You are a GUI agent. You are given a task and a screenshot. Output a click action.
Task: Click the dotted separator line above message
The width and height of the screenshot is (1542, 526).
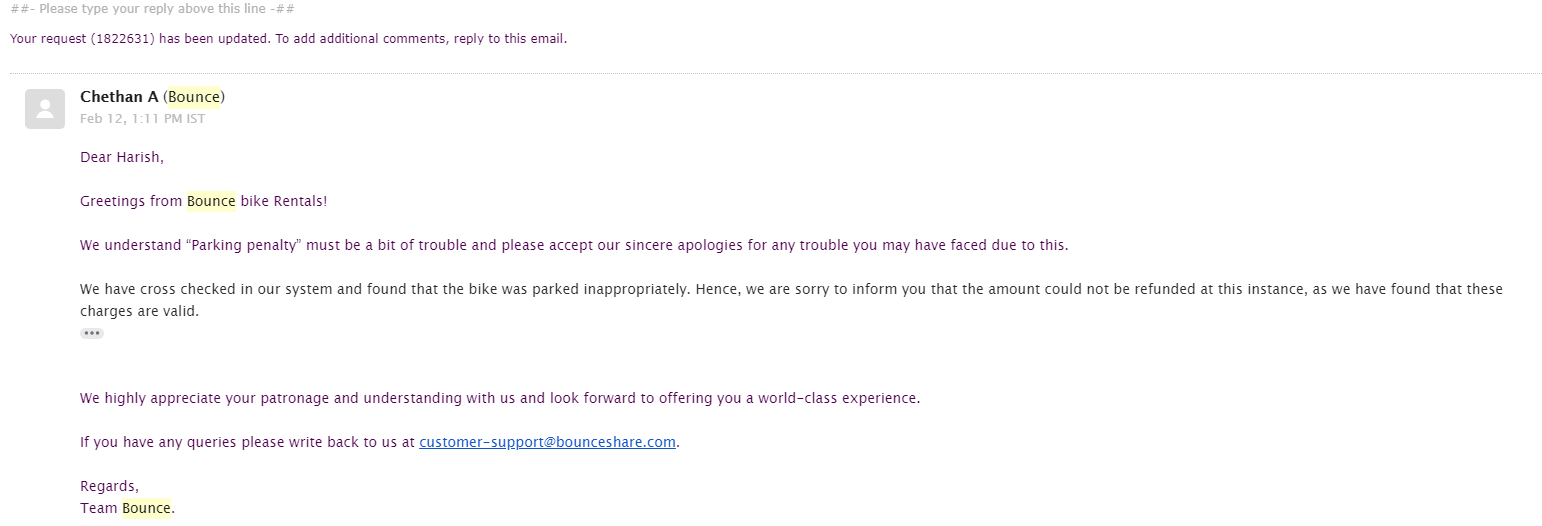[776, 73]
